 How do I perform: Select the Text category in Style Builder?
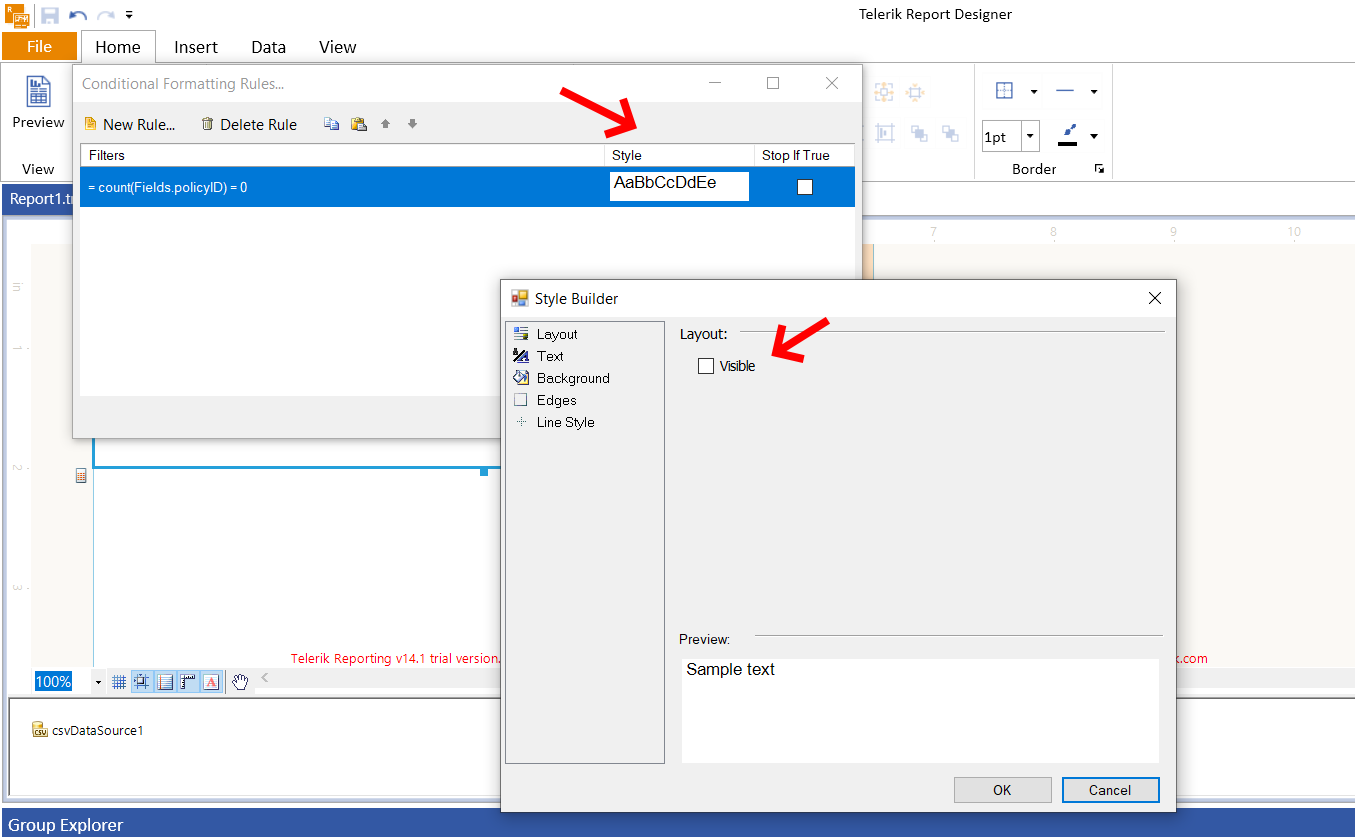pyautogui.click(x=538, y=356)
